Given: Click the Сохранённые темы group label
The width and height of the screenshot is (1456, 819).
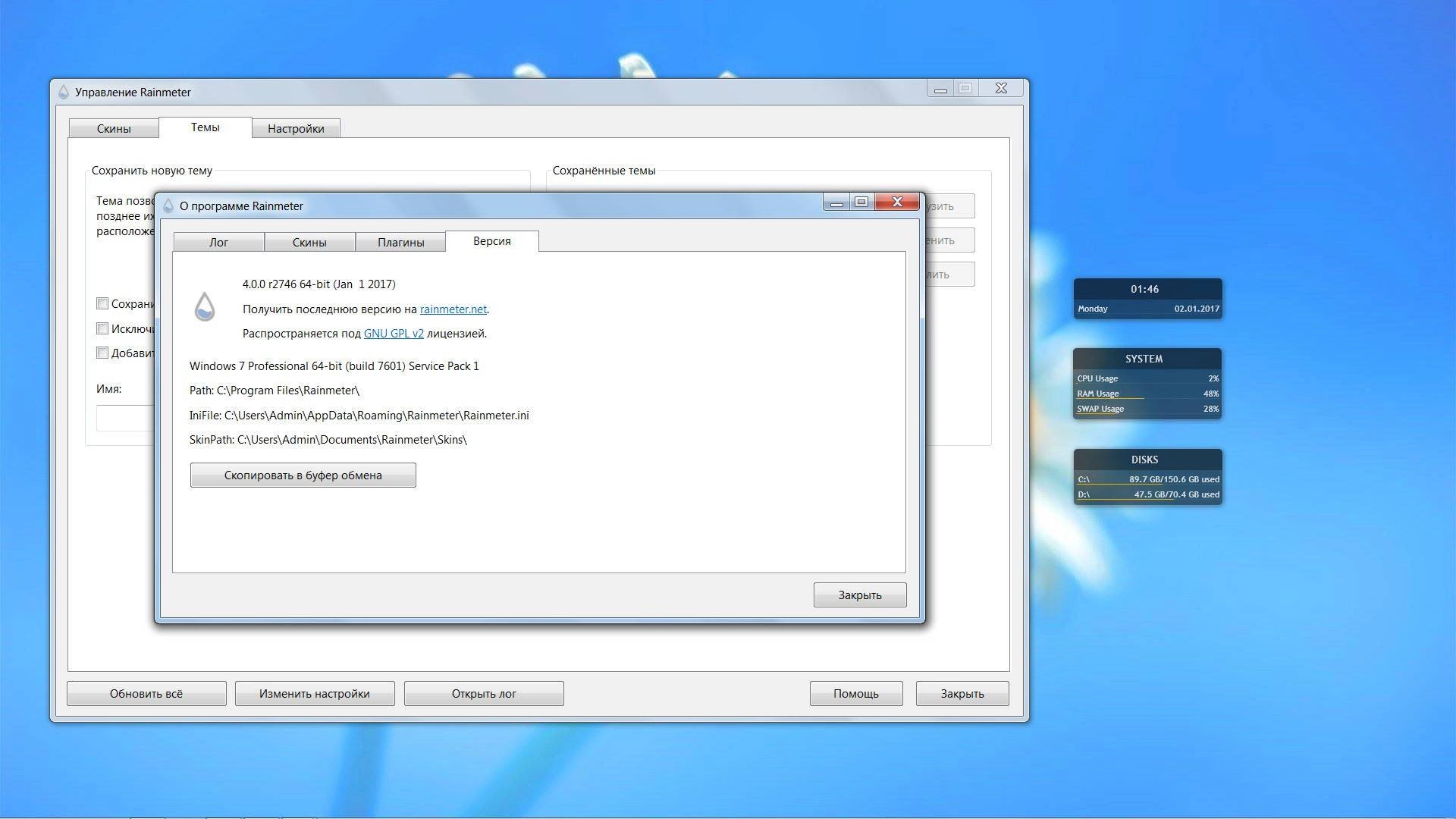Looking at the screenshot, I should 604,171.
